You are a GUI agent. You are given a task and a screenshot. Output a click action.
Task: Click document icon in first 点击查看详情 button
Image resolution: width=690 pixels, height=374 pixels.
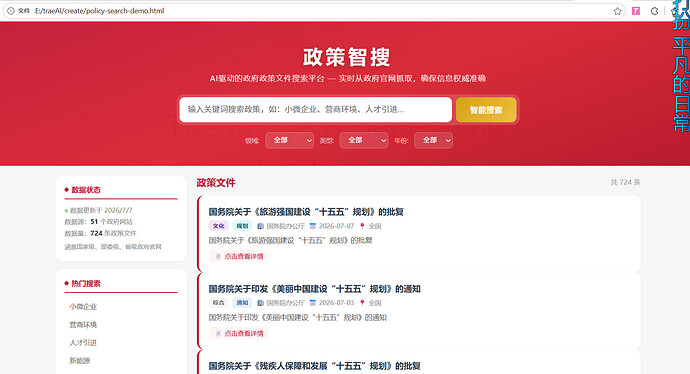pyautogui.click(x=218, y=256)
